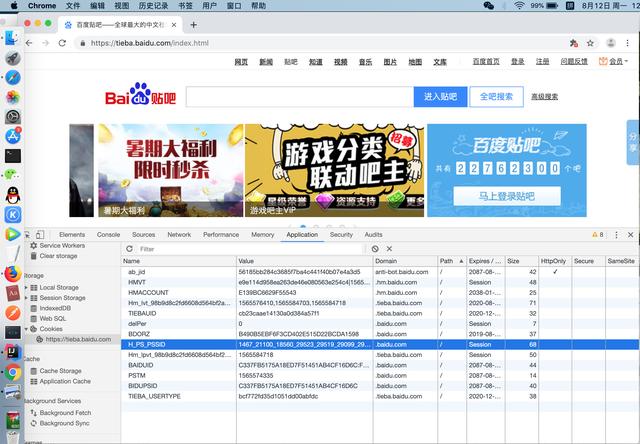Viewport: 640px width, 444px height.
Task: Select Service Workers in the sidebar
Action: 62,245
